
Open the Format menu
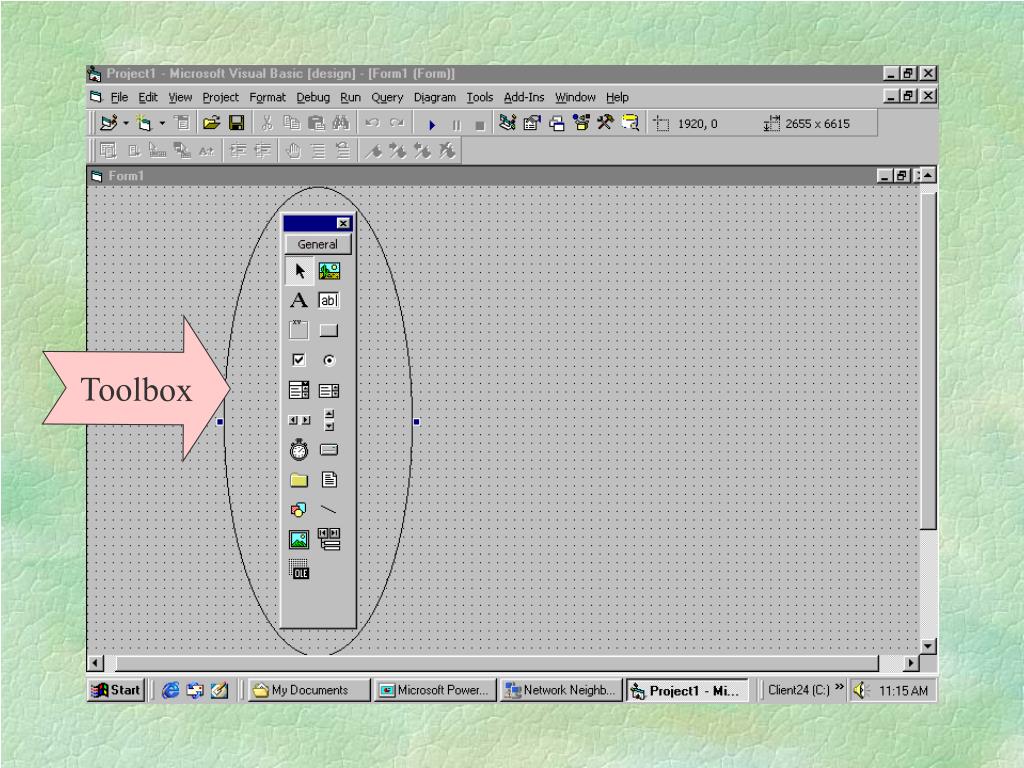coord(268,97)
